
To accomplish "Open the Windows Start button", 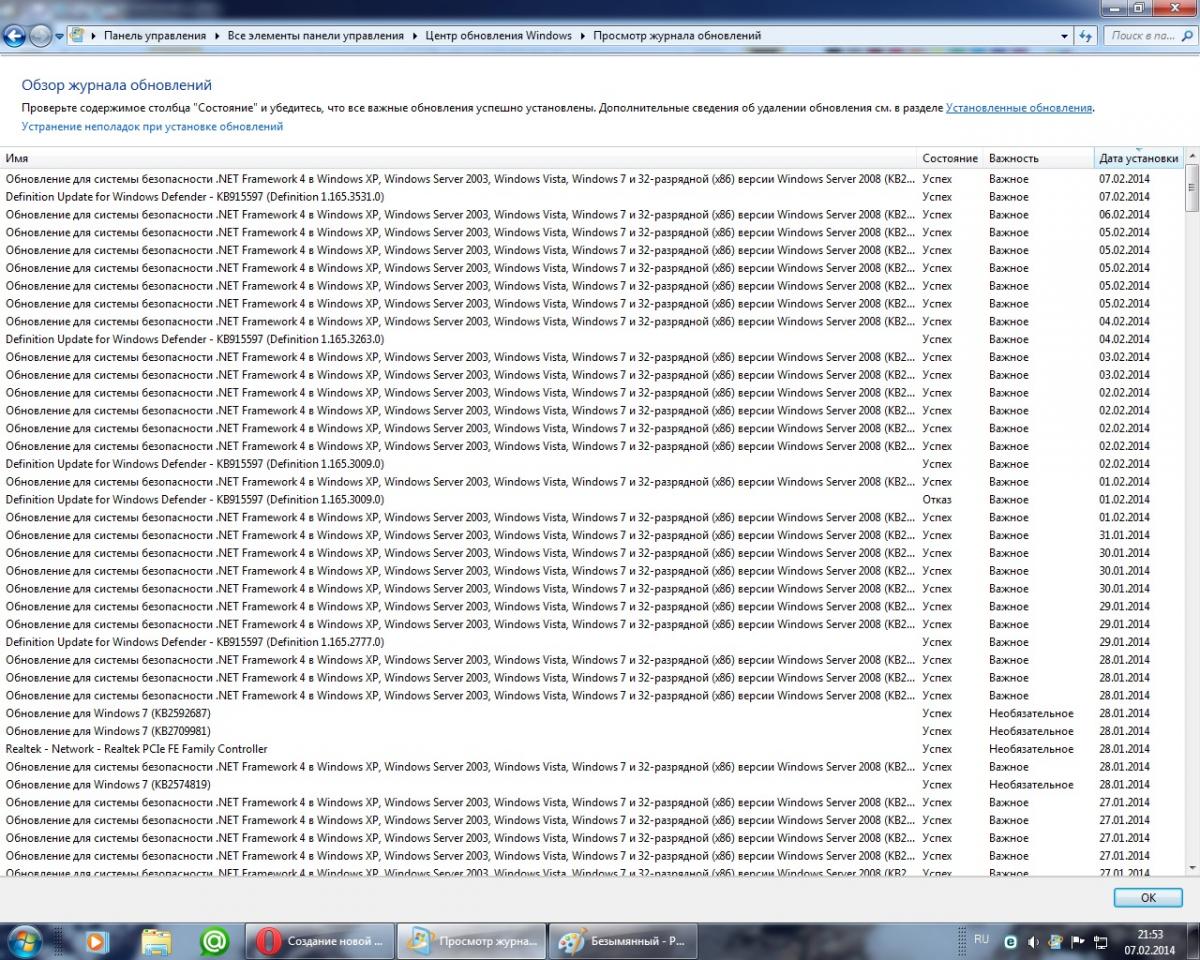I will pos(24,941).
